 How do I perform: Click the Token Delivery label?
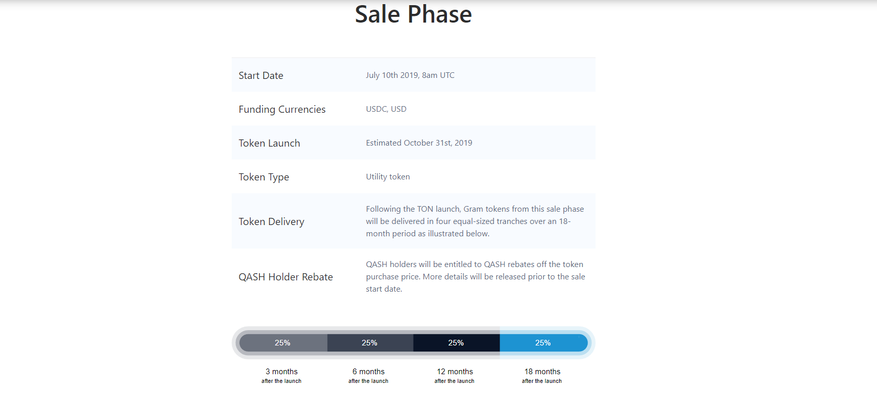(x=271, y=222)
